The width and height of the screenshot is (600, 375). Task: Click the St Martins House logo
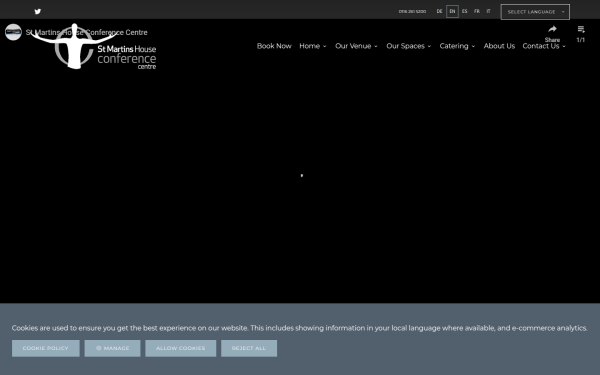(94, 47)
